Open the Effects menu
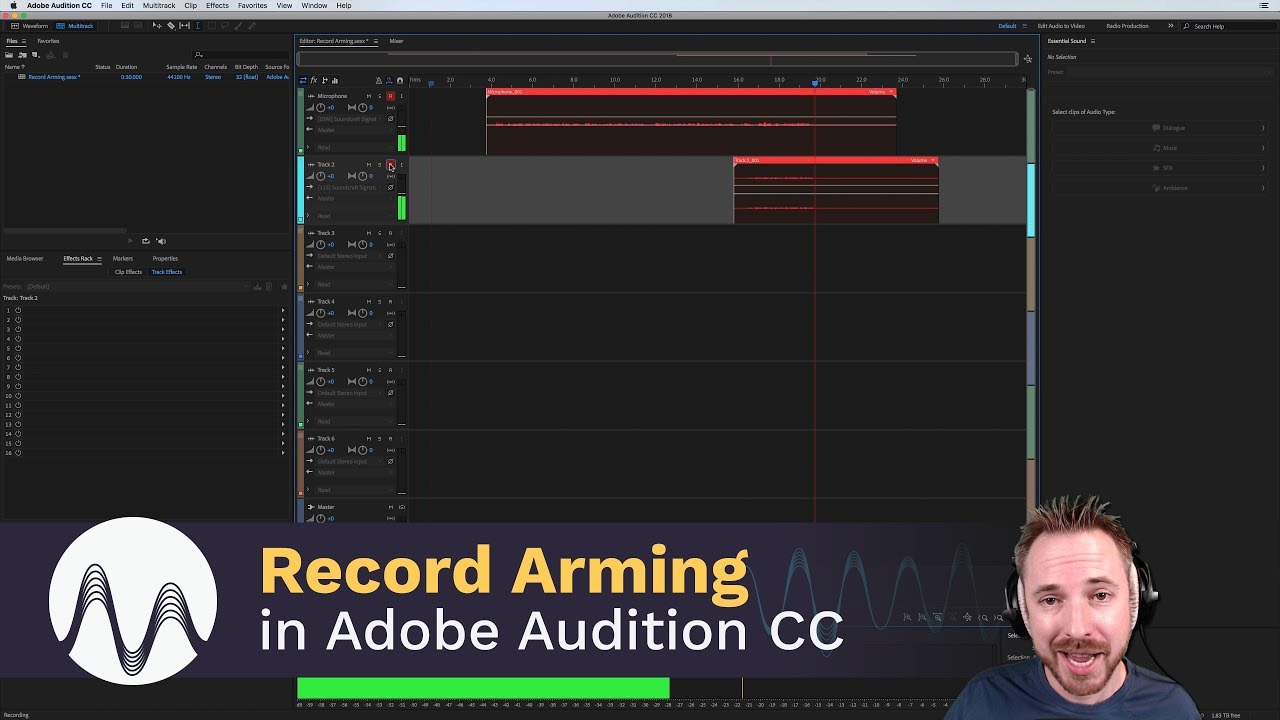The image size is (1280, 720). pyautogui.click(x=217, y=5)
